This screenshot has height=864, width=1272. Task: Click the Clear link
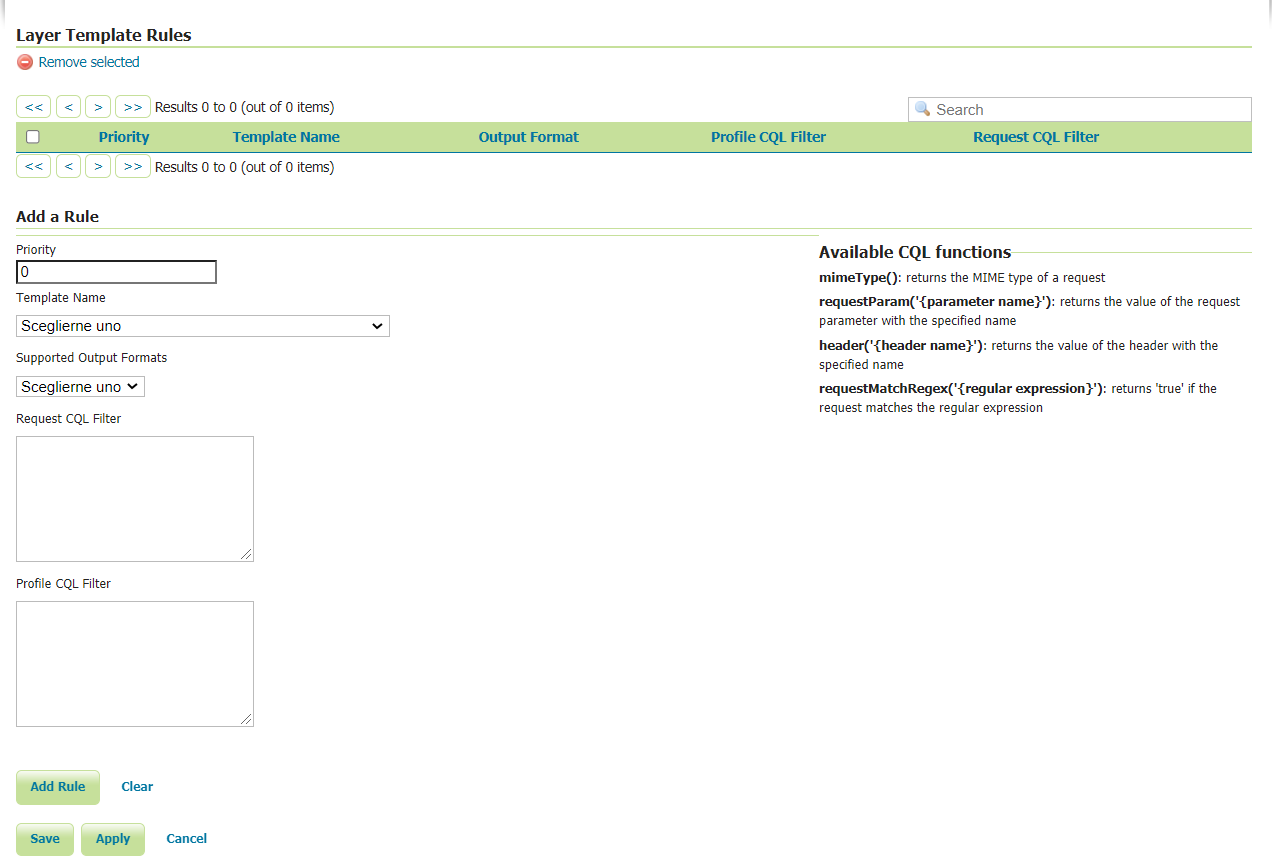pos(137,787)
